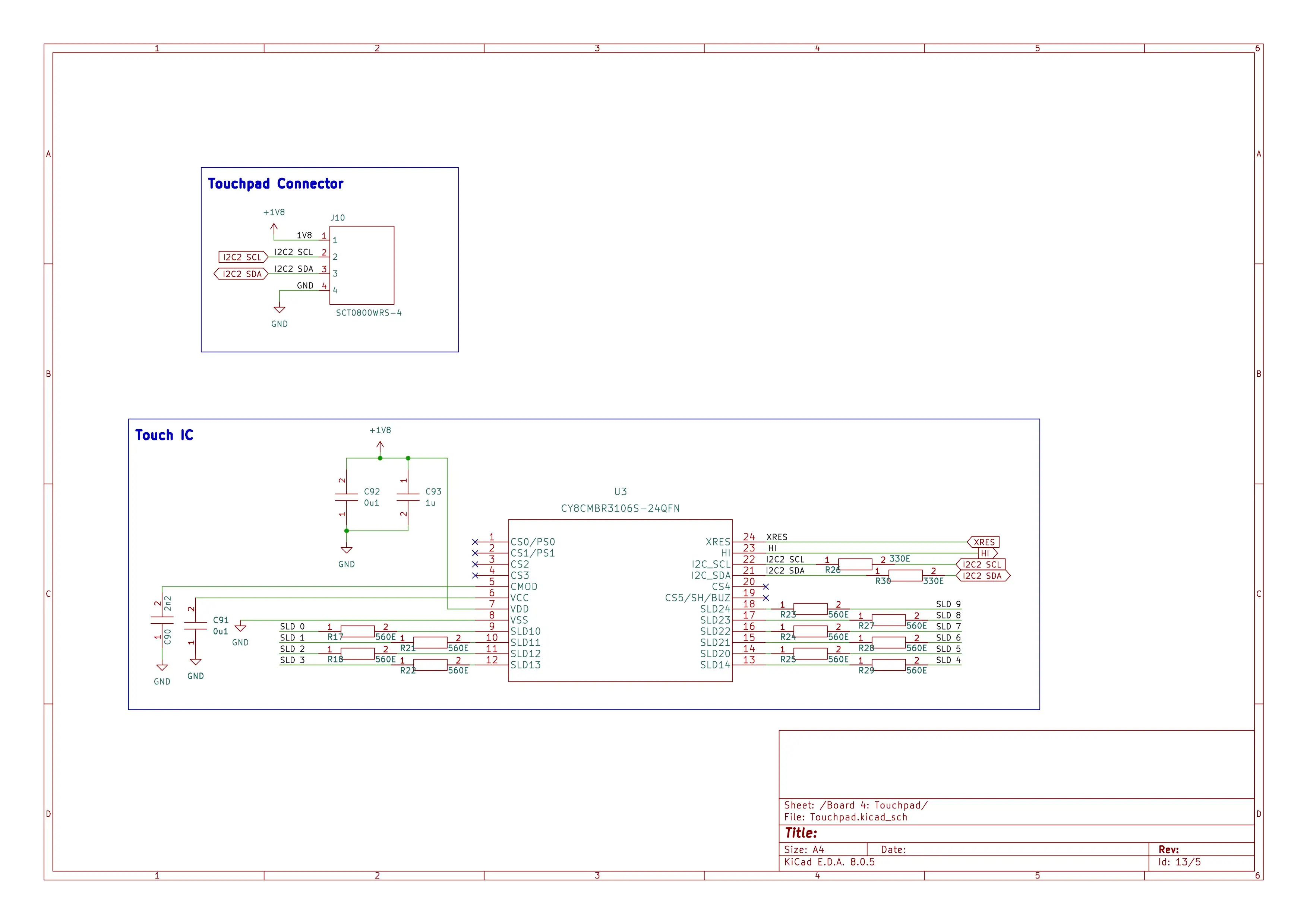Click the no-connect cross on pin 2 CS1/PS1
Image resolution: width=1307 pixels, height=924 pixels.
pyautogui.click(x=475, y=553)
